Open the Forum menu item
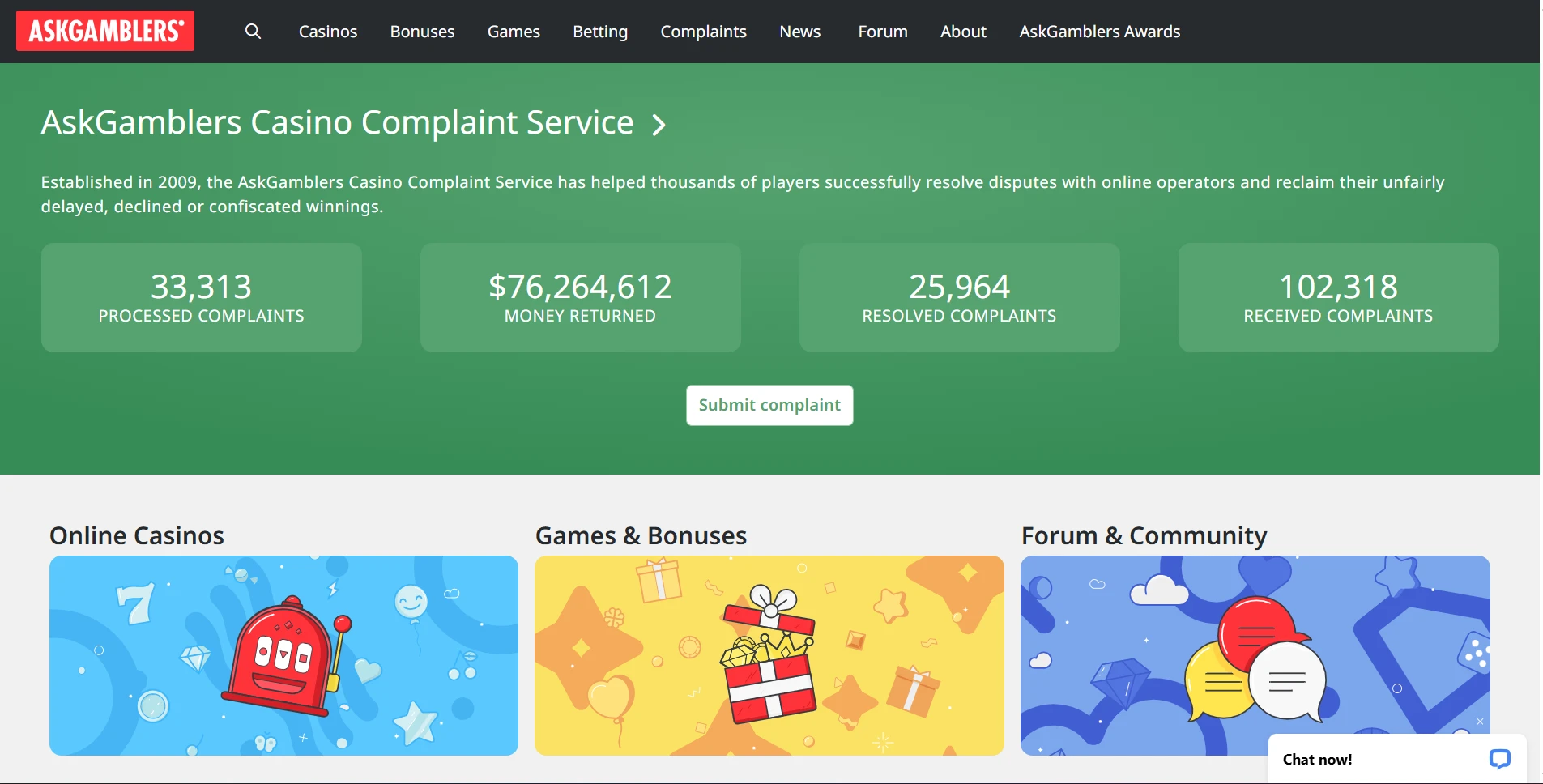Image resolution: width=1543 pixels, height=784 pixels. [883, 32]
